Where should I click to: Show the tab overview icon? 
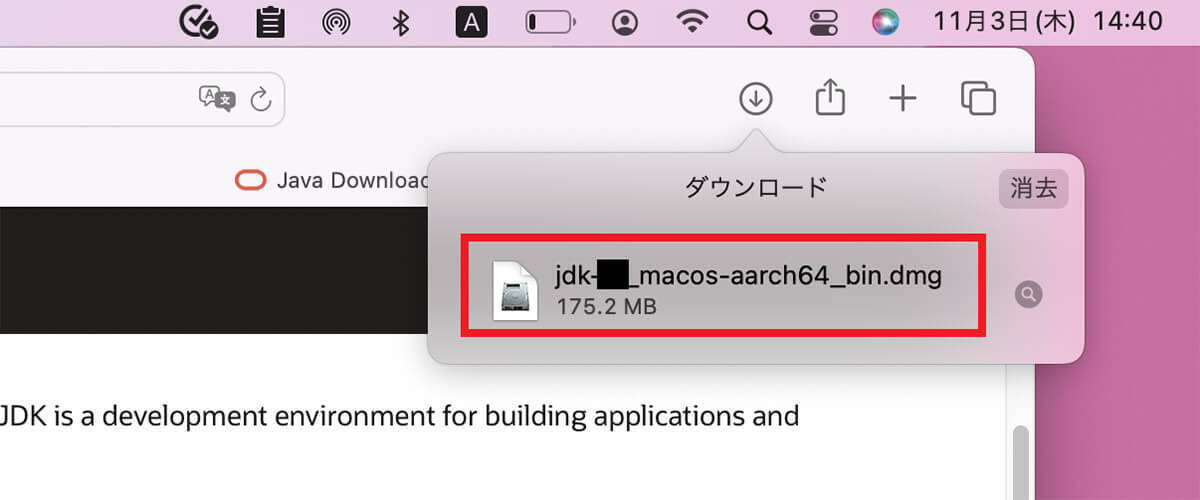[978, 98]
